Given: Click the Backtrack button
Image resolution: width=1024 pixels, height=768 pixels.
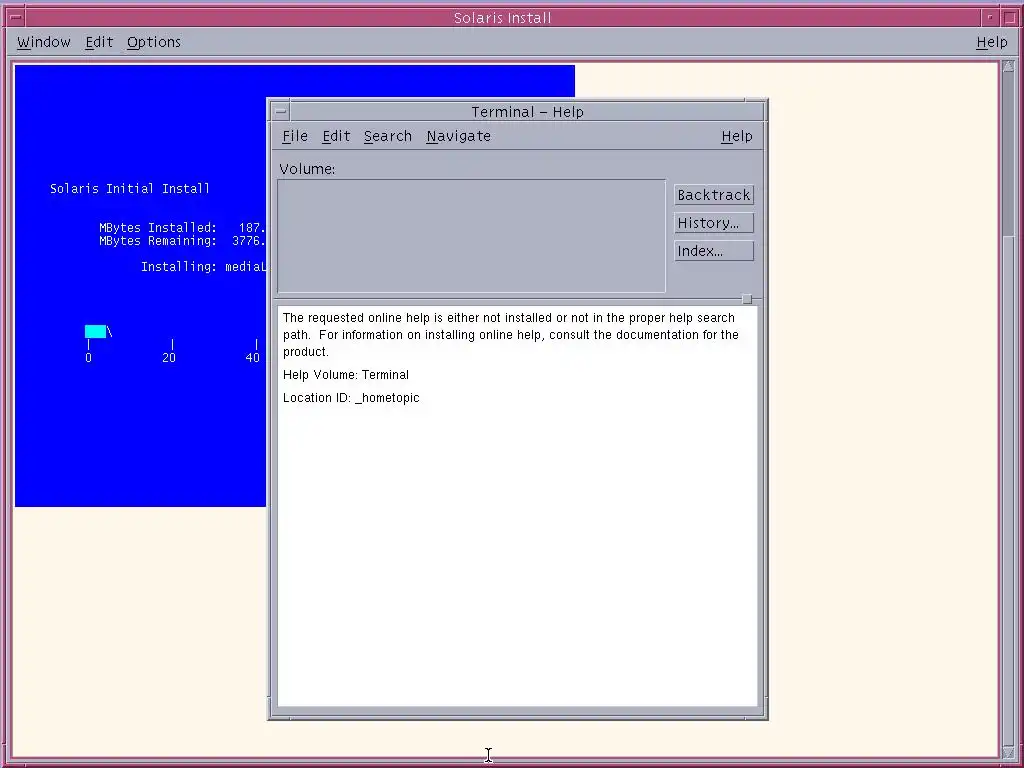Looking at the screenshot, I should [714, 195].
